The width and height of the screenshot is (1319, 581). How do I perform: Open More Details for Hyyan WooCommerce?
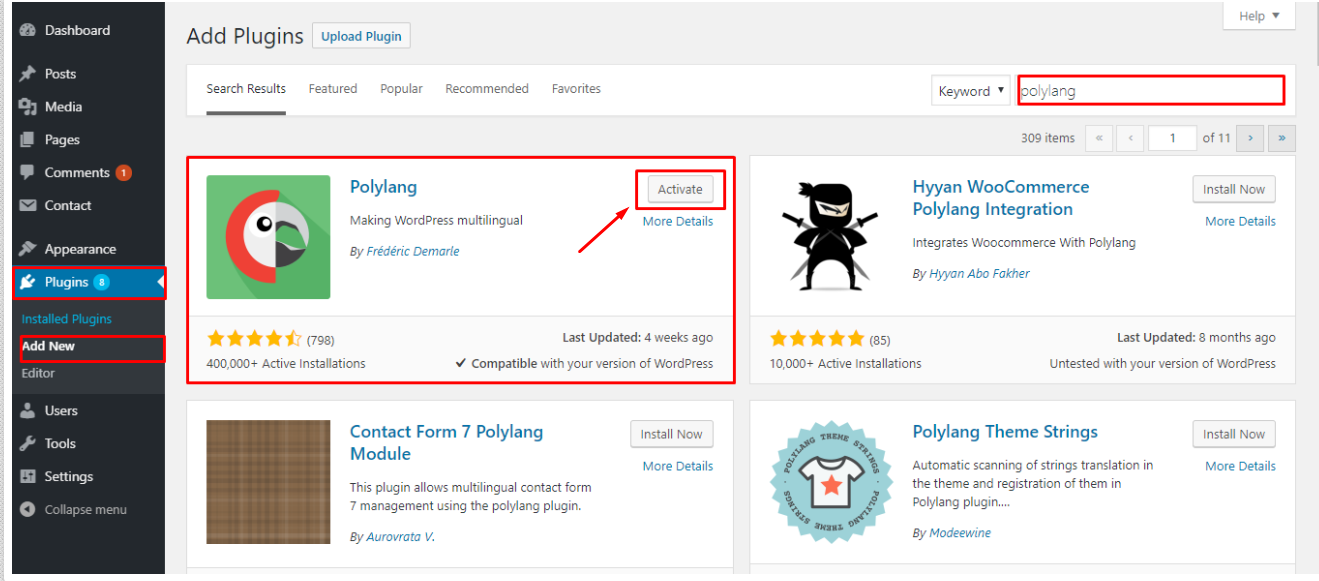(1240, 221)
